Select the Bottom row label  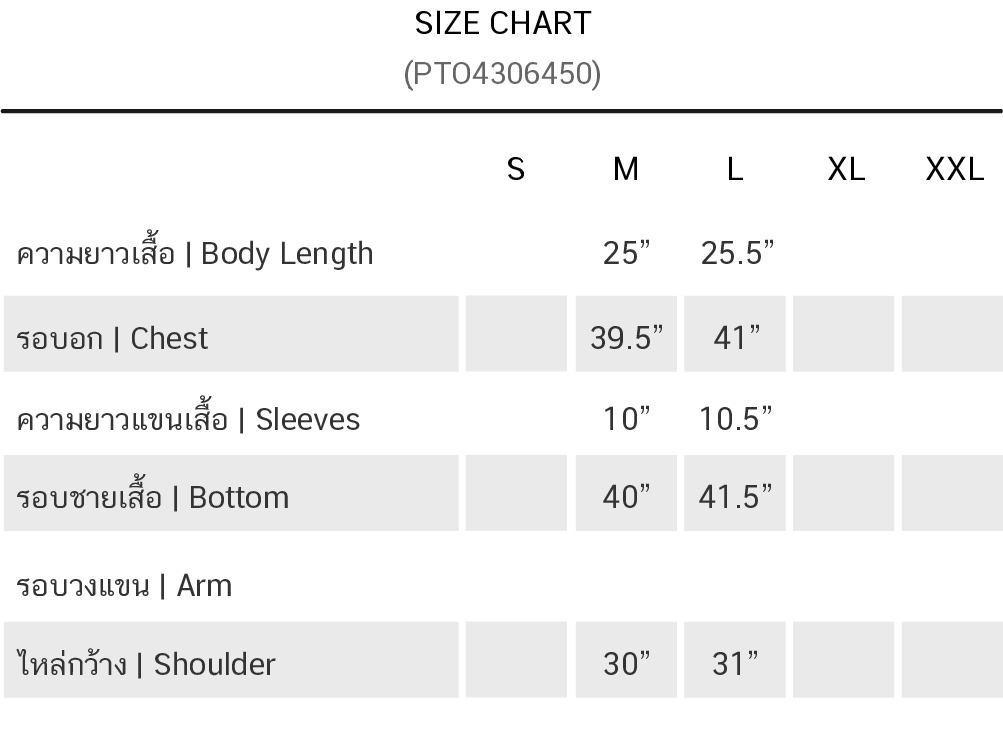152,497
